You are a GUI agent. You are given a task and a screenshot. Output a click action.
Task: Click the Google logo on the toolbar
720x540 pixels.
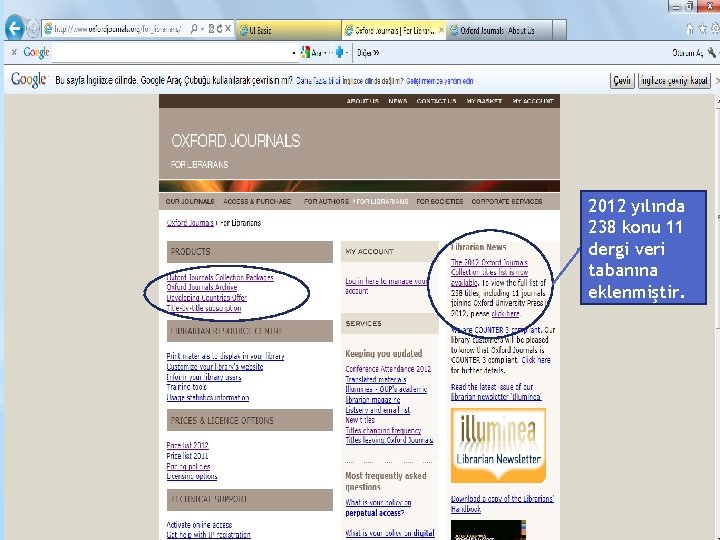click(36, 52)
